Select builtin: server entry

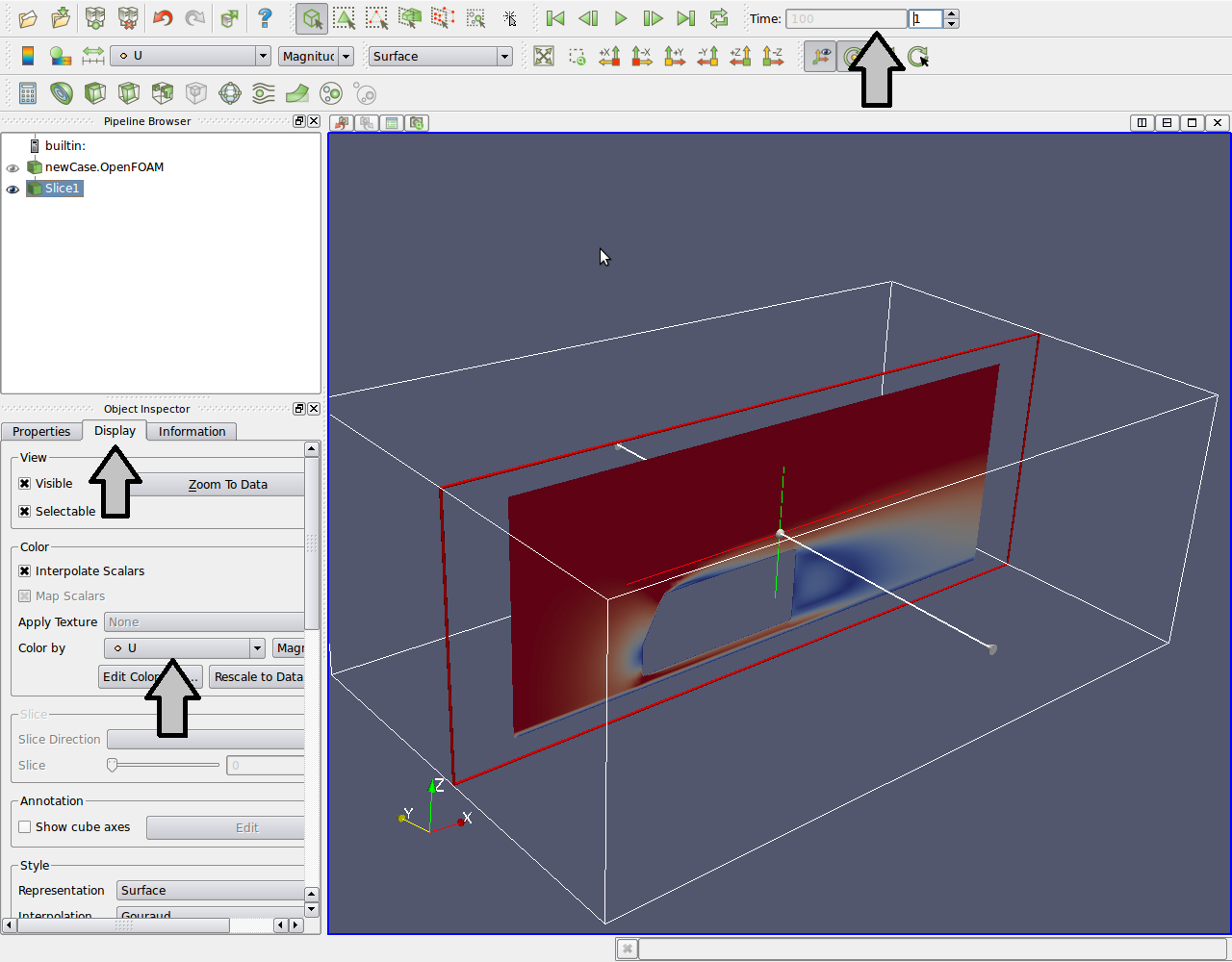point(65,146)
